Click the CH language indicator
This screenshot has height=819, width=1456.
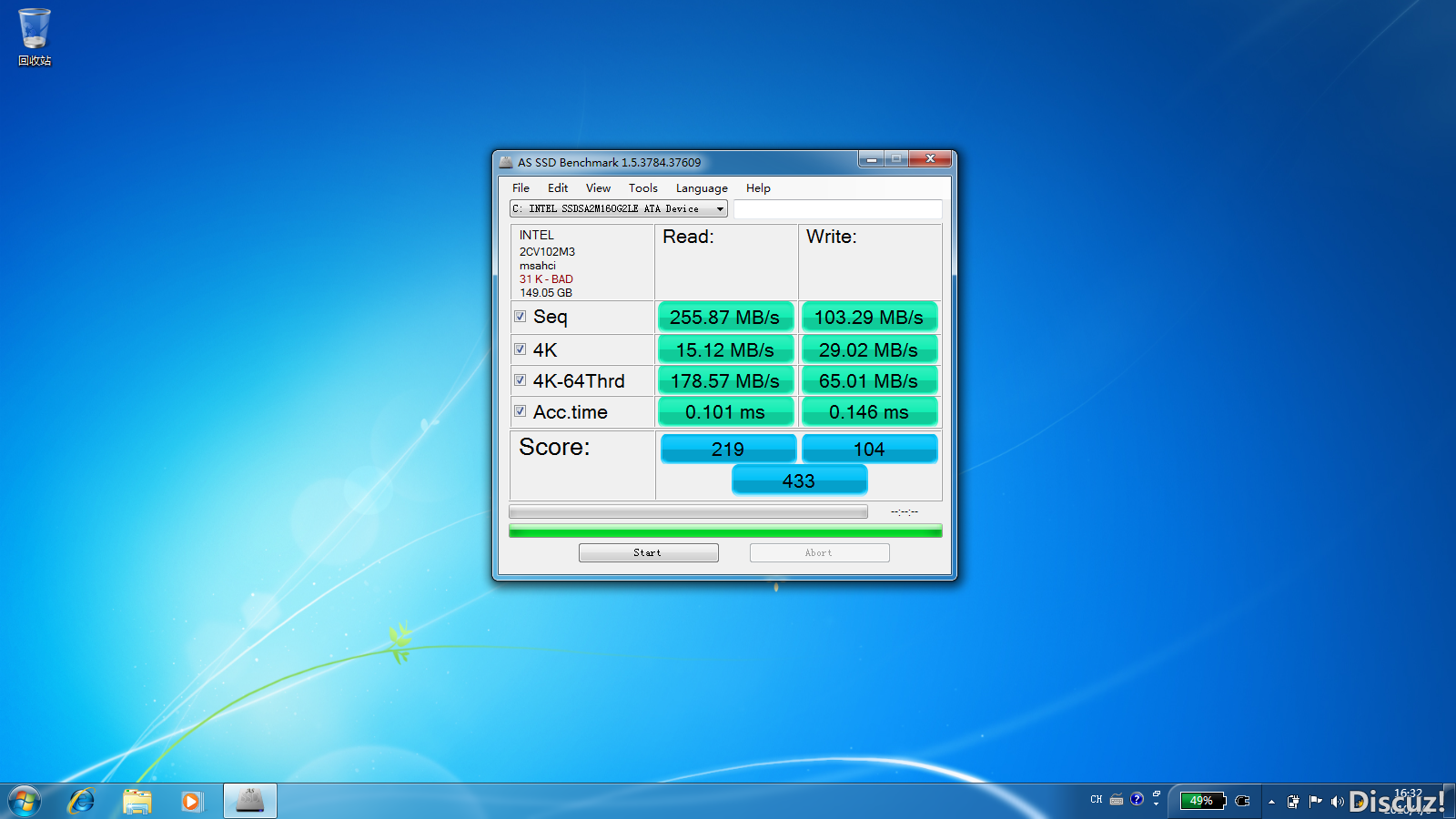click(x=1097, y=800)
